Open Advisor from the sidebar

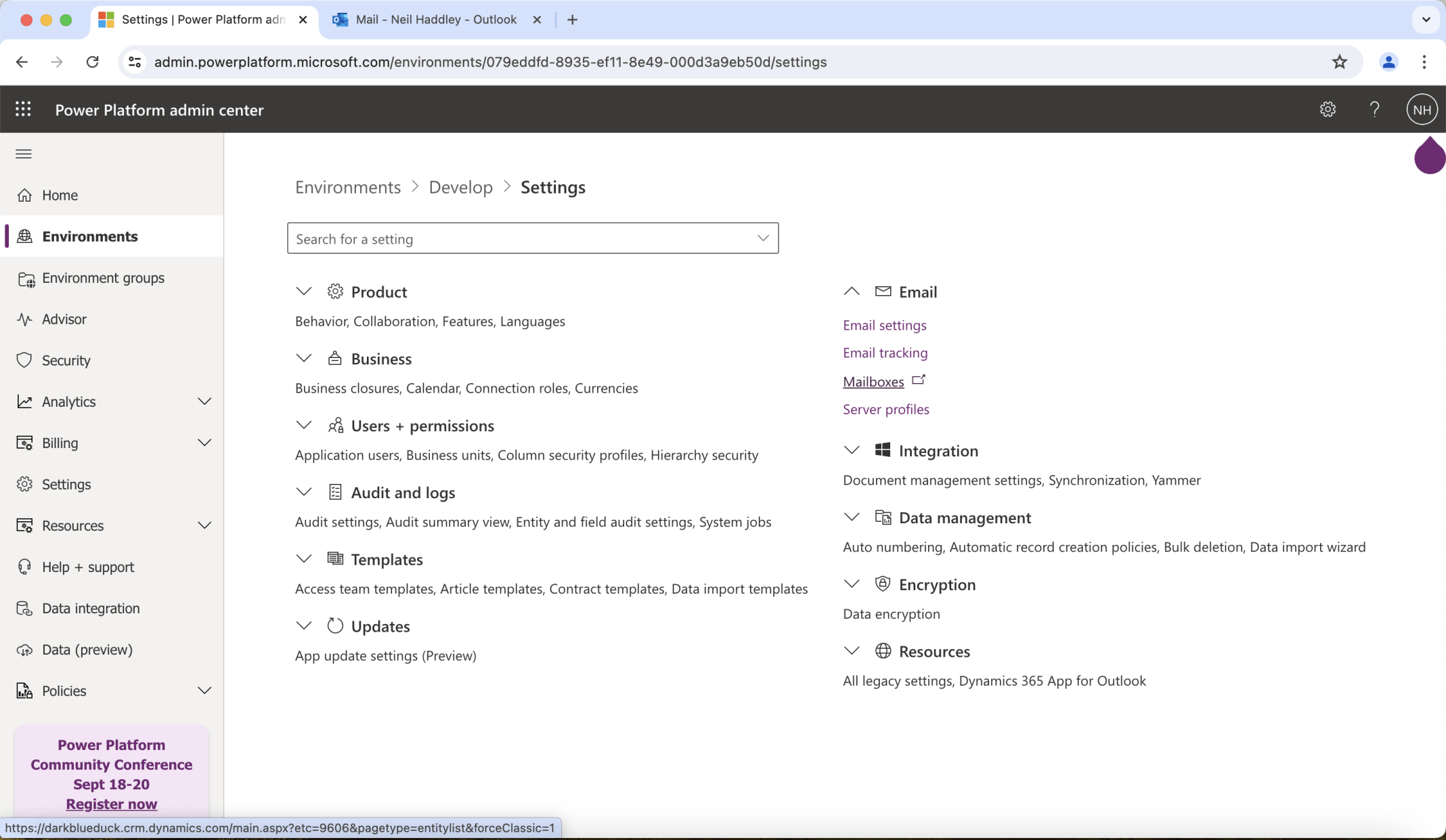tap(64, 319)
